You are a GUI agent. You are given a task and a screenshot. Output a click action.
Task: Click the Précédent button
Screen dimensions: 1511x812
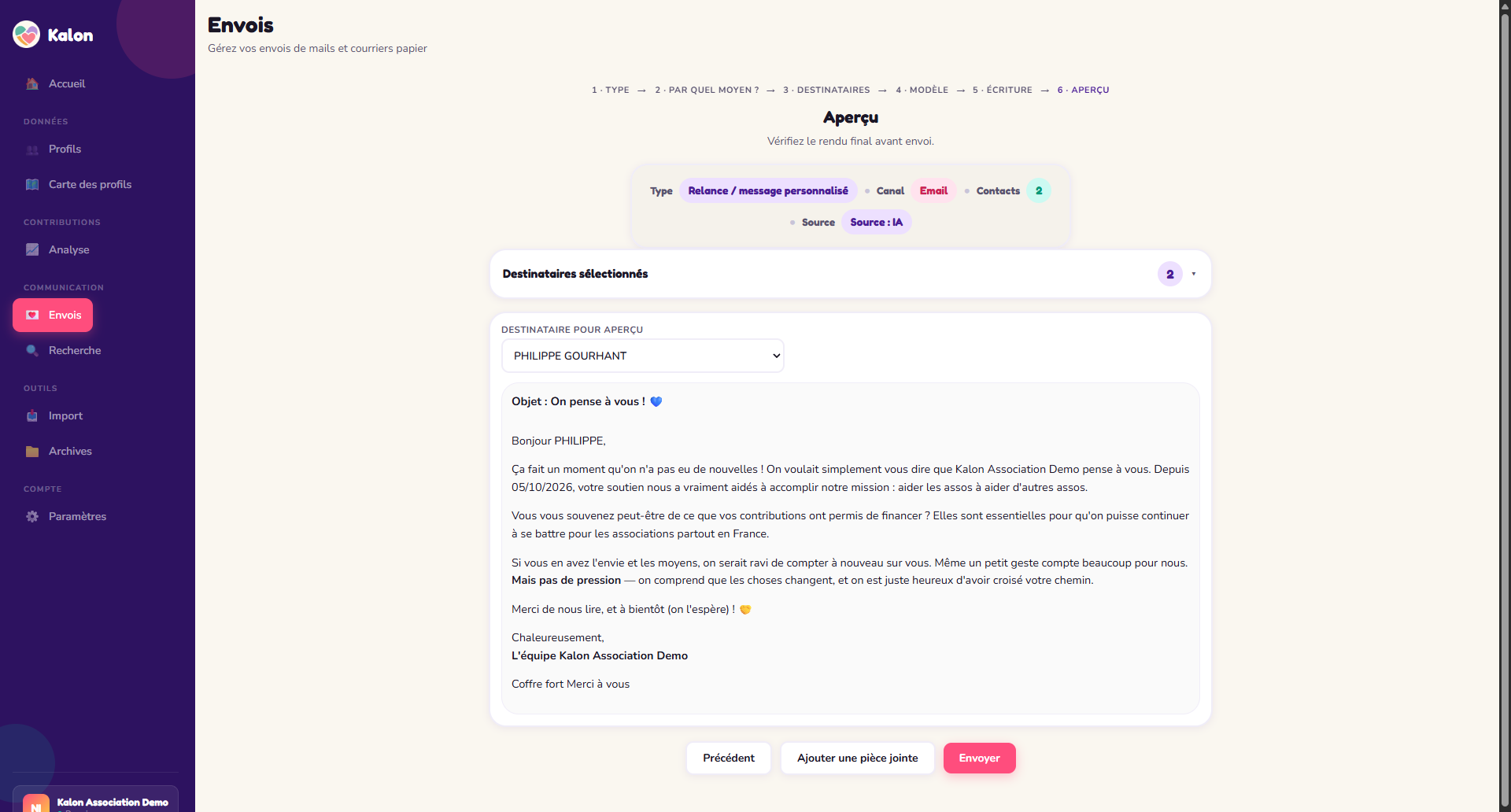pyautogui.click(x=729, y=758)
